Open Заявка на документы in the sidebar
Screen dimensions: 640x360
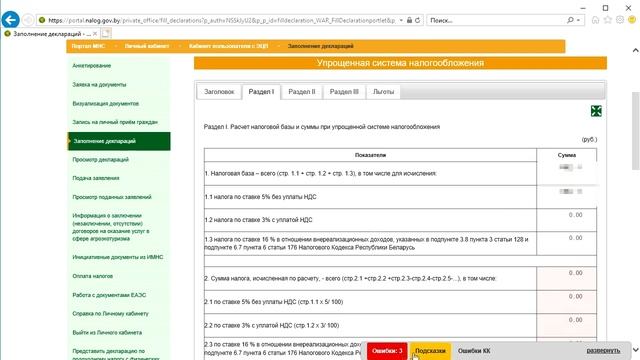(99, 84)
